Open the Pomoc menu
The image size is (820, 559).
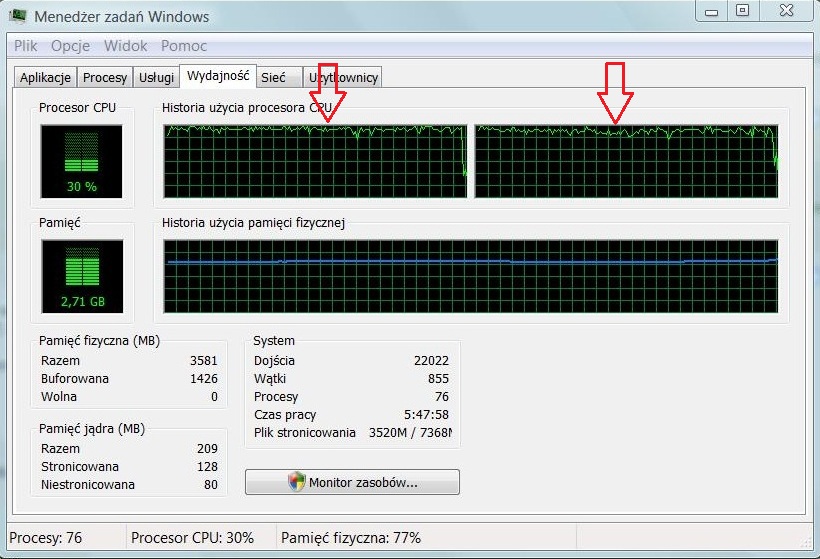point(184,46)
